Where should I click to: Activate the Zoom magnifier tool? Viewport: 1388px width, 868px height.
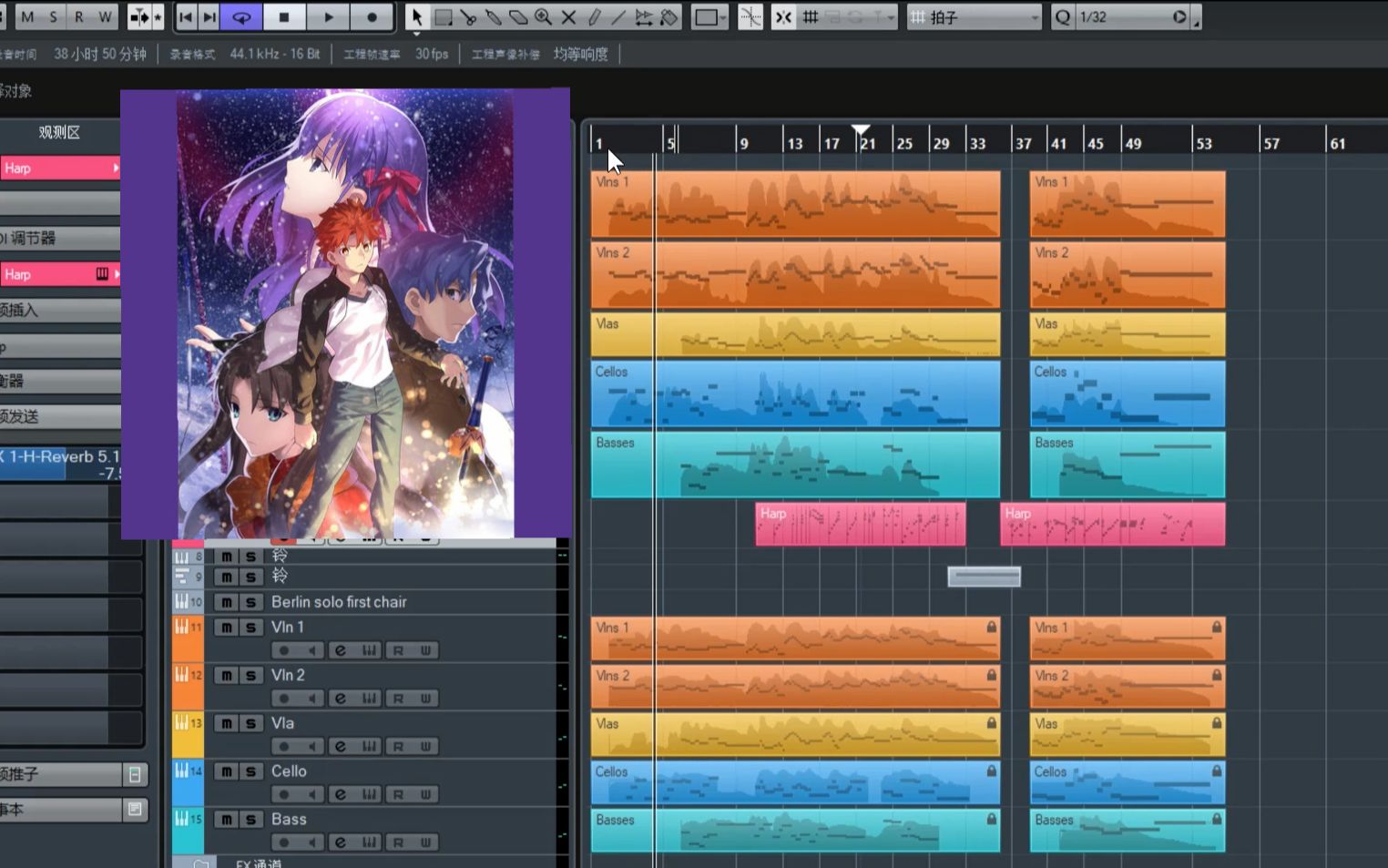[544, 17]
